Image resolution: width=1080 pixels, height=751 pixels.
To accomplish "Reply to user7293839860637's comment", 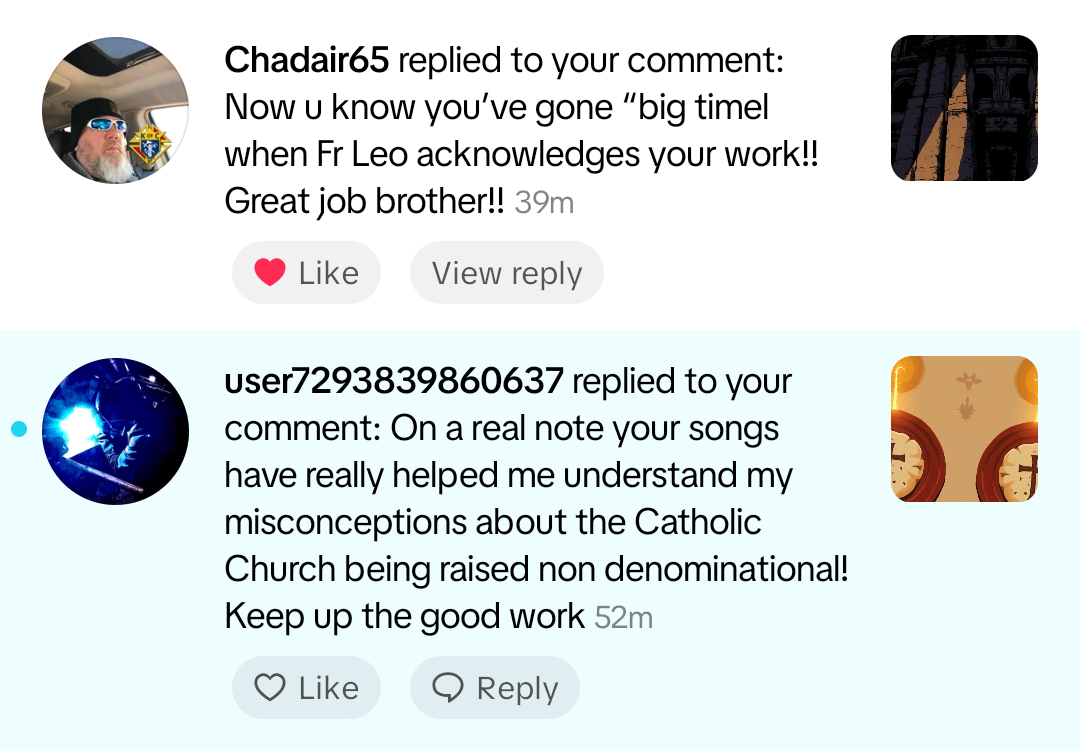I will pos(516,688).
